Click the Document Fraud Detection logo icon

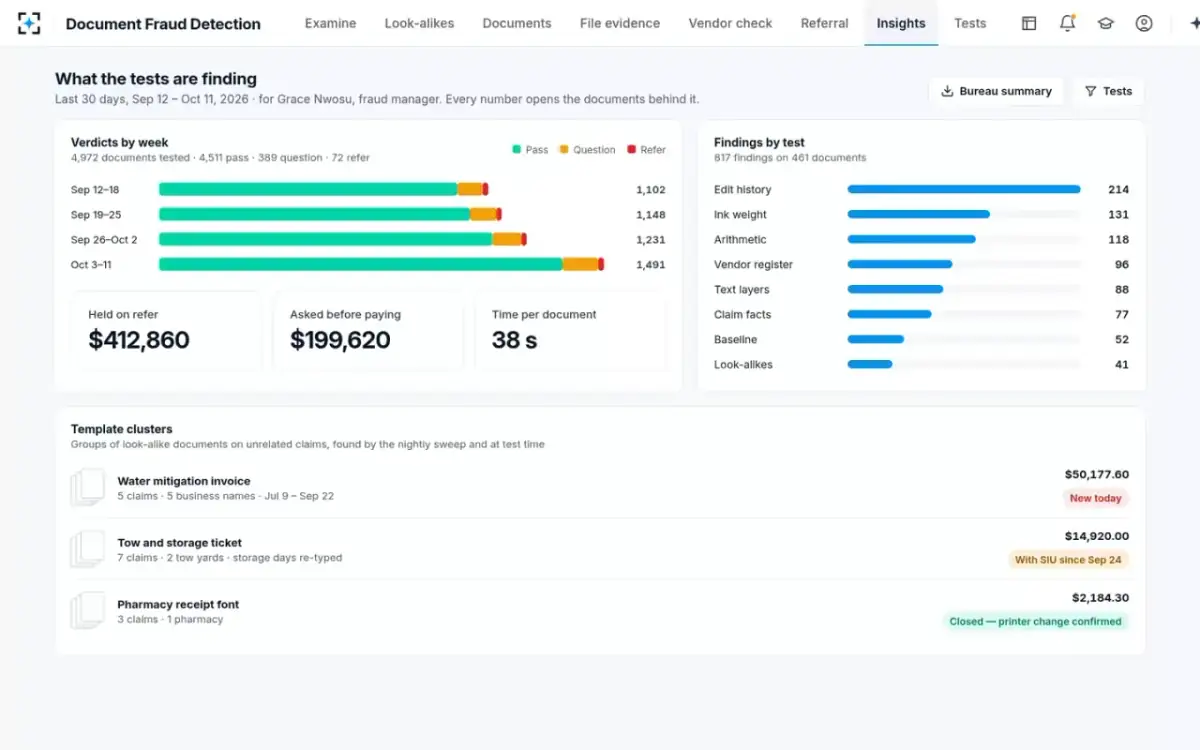29,23
